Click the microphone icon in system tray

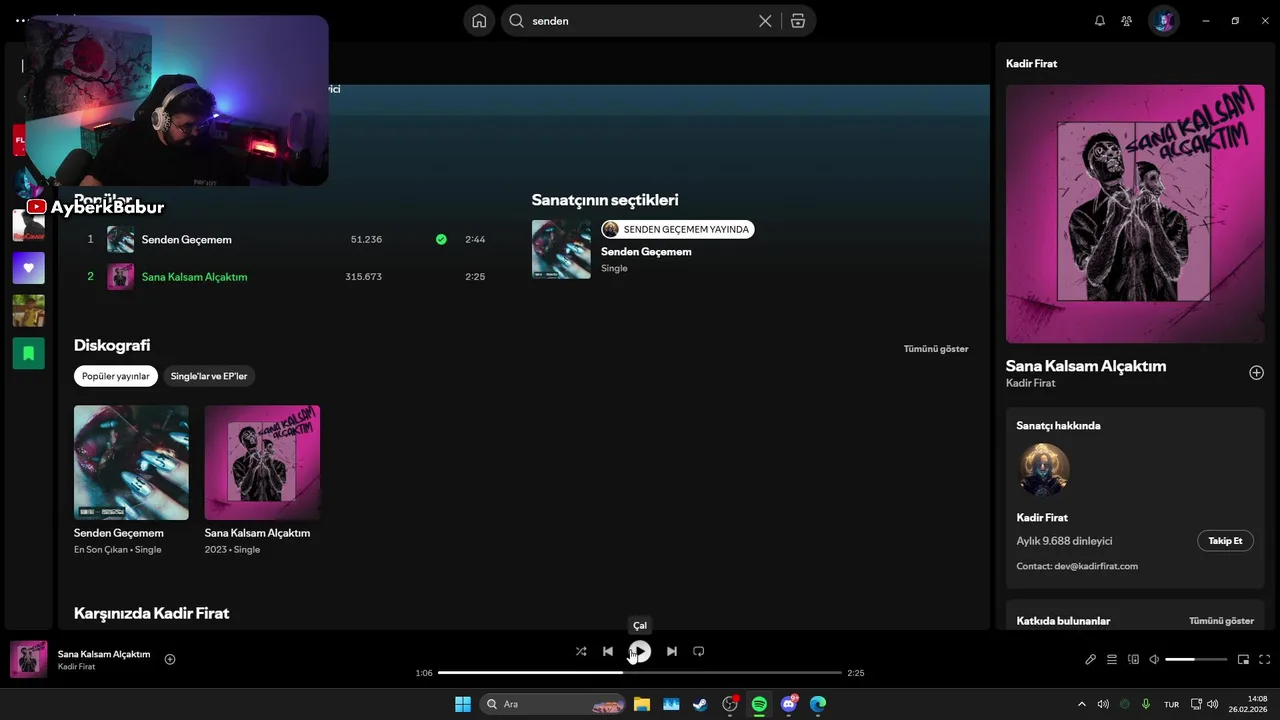pos(1146,704)
